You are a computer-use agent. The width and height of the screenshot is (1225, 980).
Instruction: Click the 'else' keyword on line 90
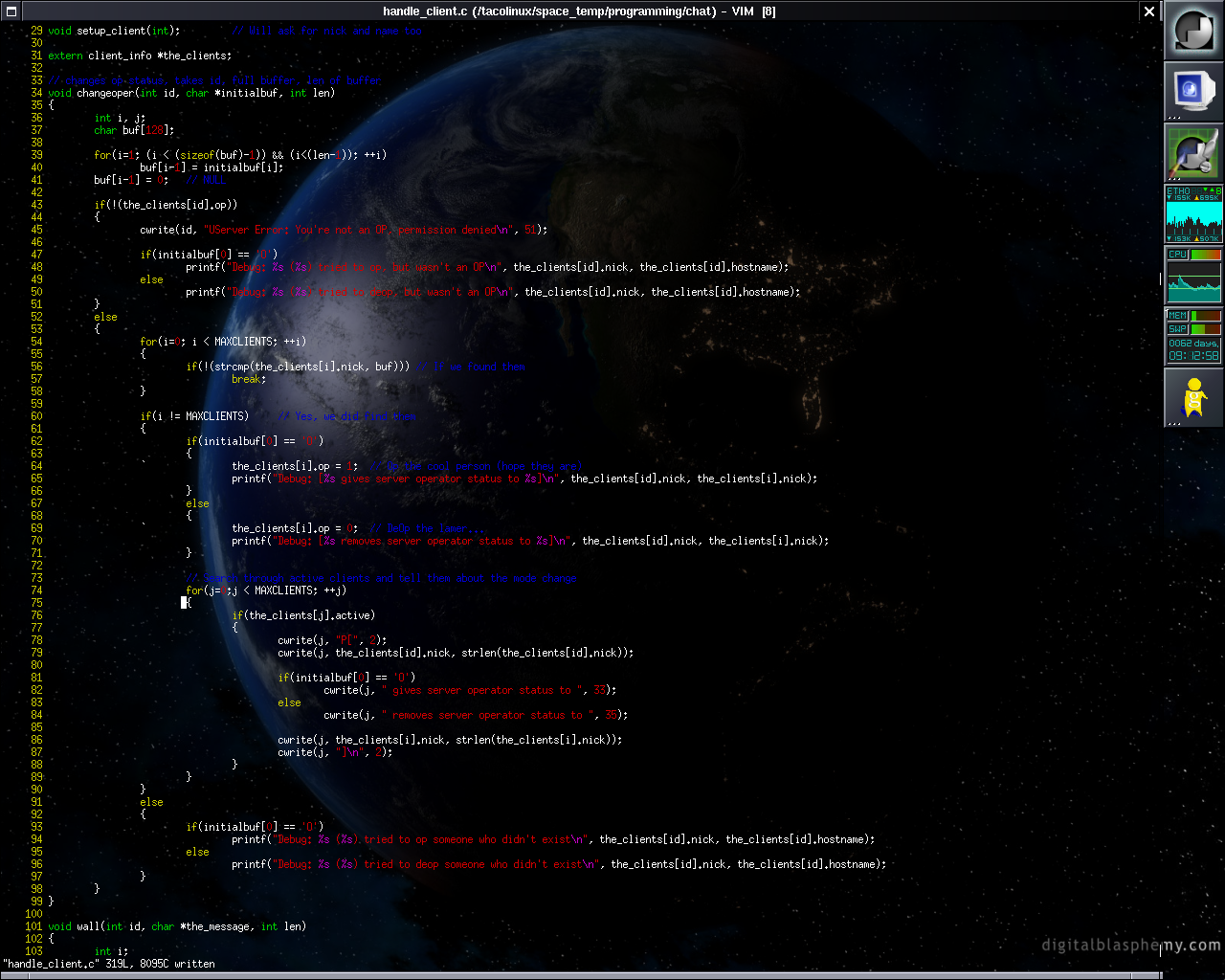[x=151, y=802]
